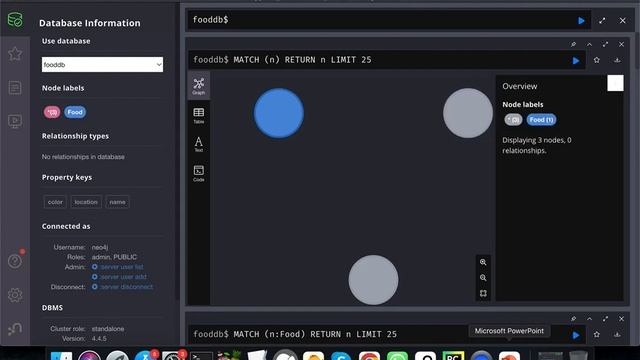Click the color property key

tap(55, 202)
